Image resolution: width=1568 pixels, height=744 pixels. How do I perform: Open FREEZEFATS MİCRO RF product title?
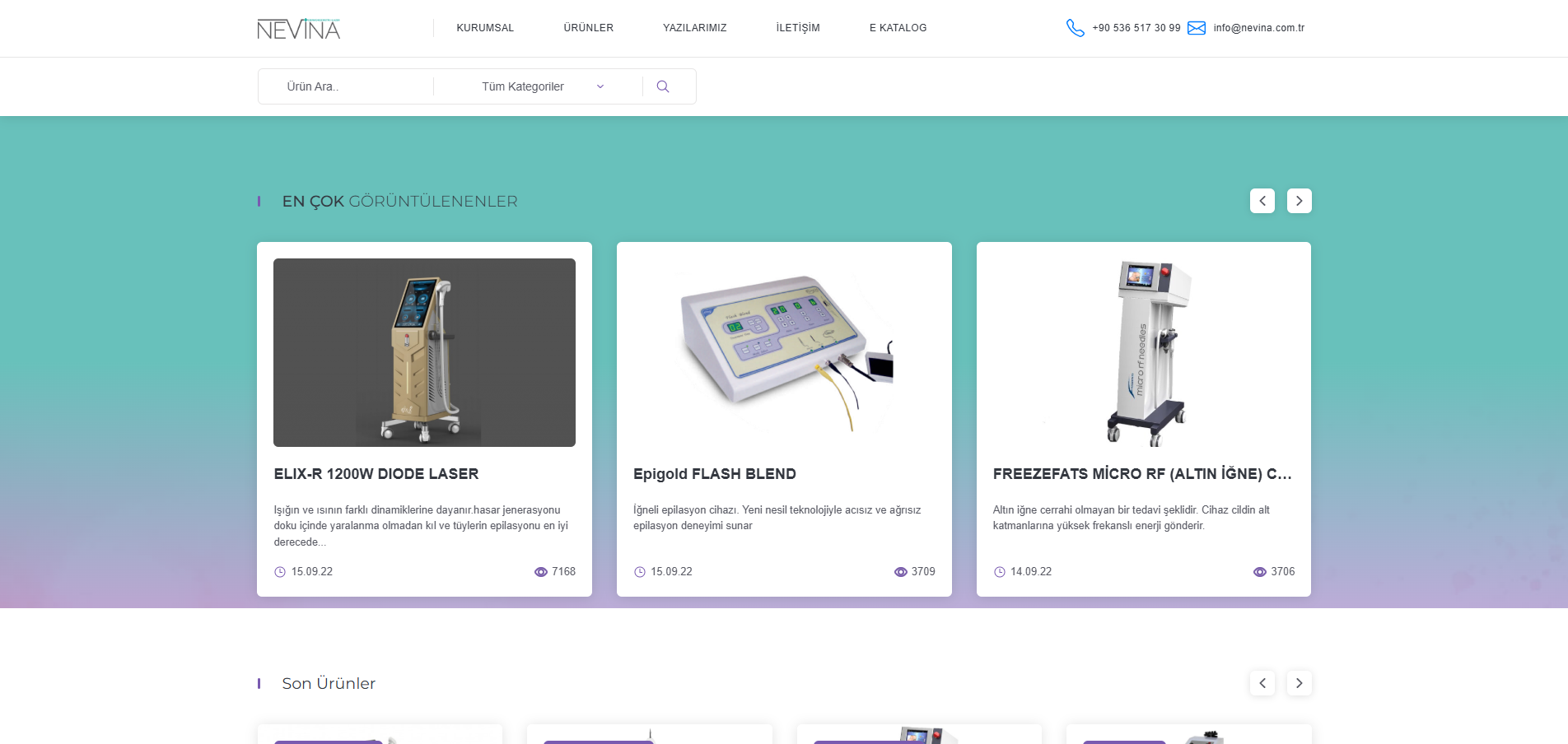tap(1142, 474)
